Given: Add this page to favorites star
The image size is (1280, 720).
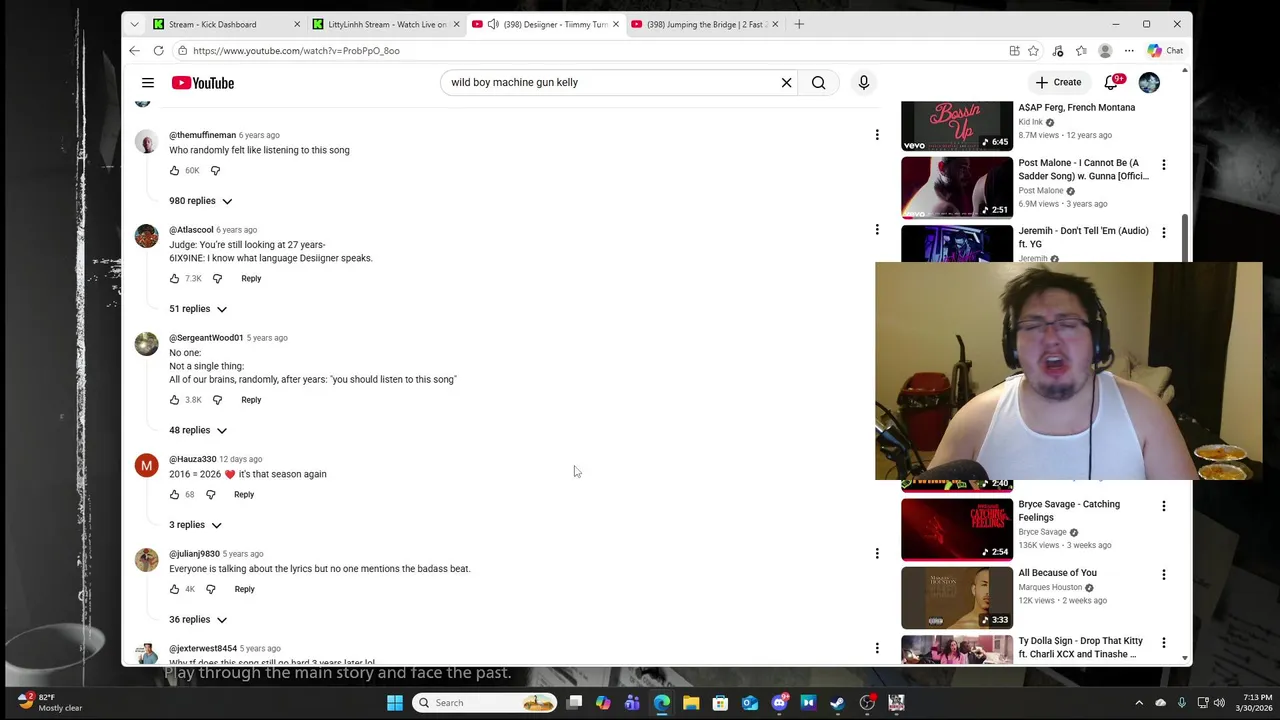Looking at the screenshot, I should [x=1034, y=51].
